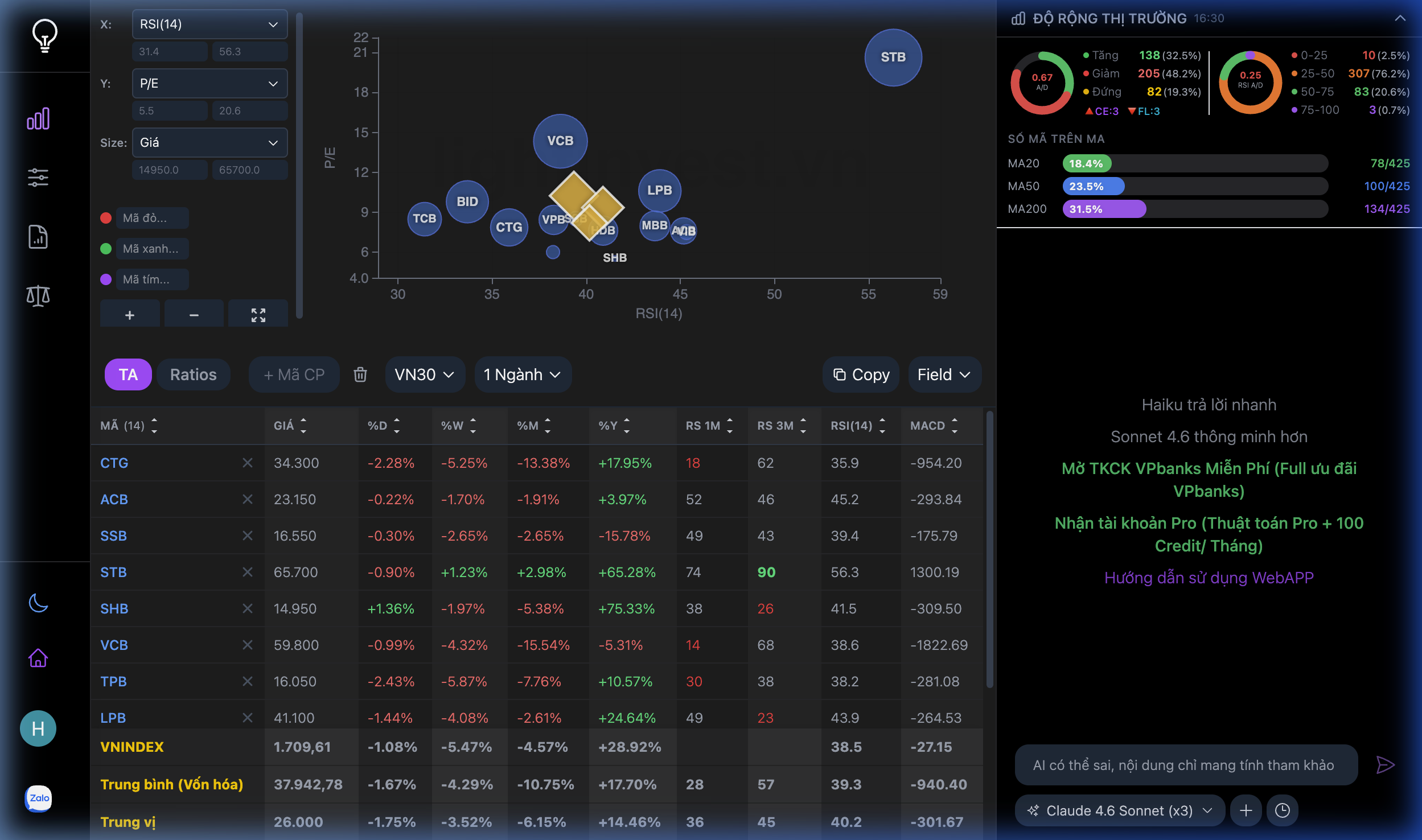Click the chat history clock icon
This screenshot has height=840, width=1422.
[1282, 810]
